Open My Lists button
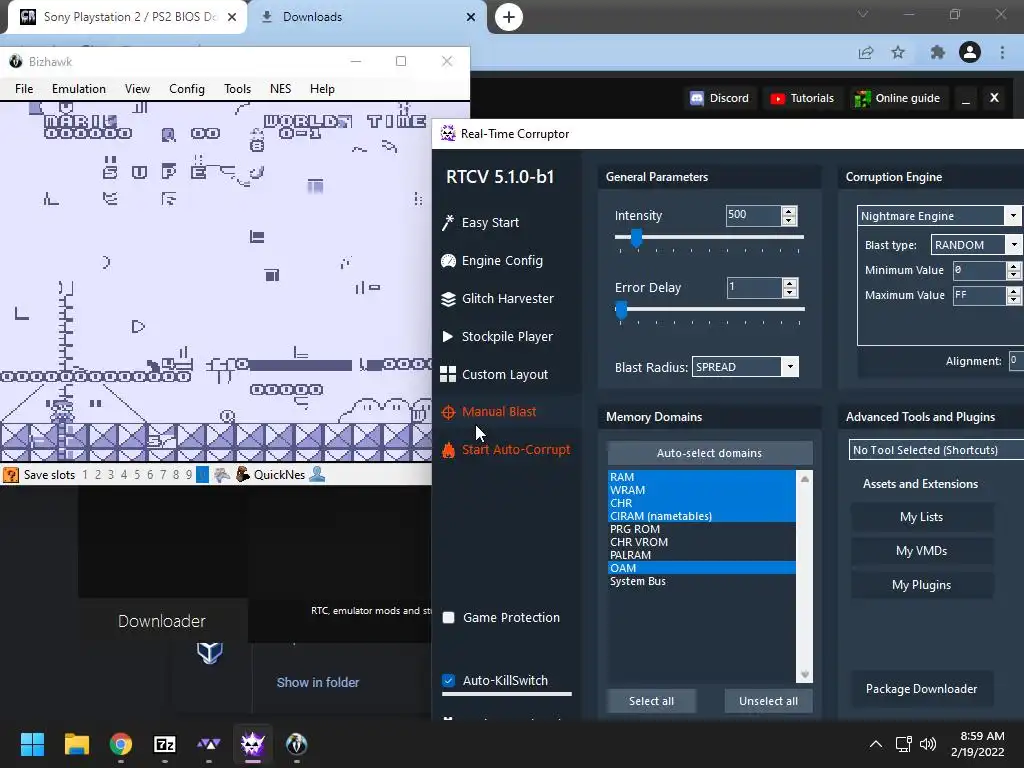1024x768 pixels. [921, 517]
